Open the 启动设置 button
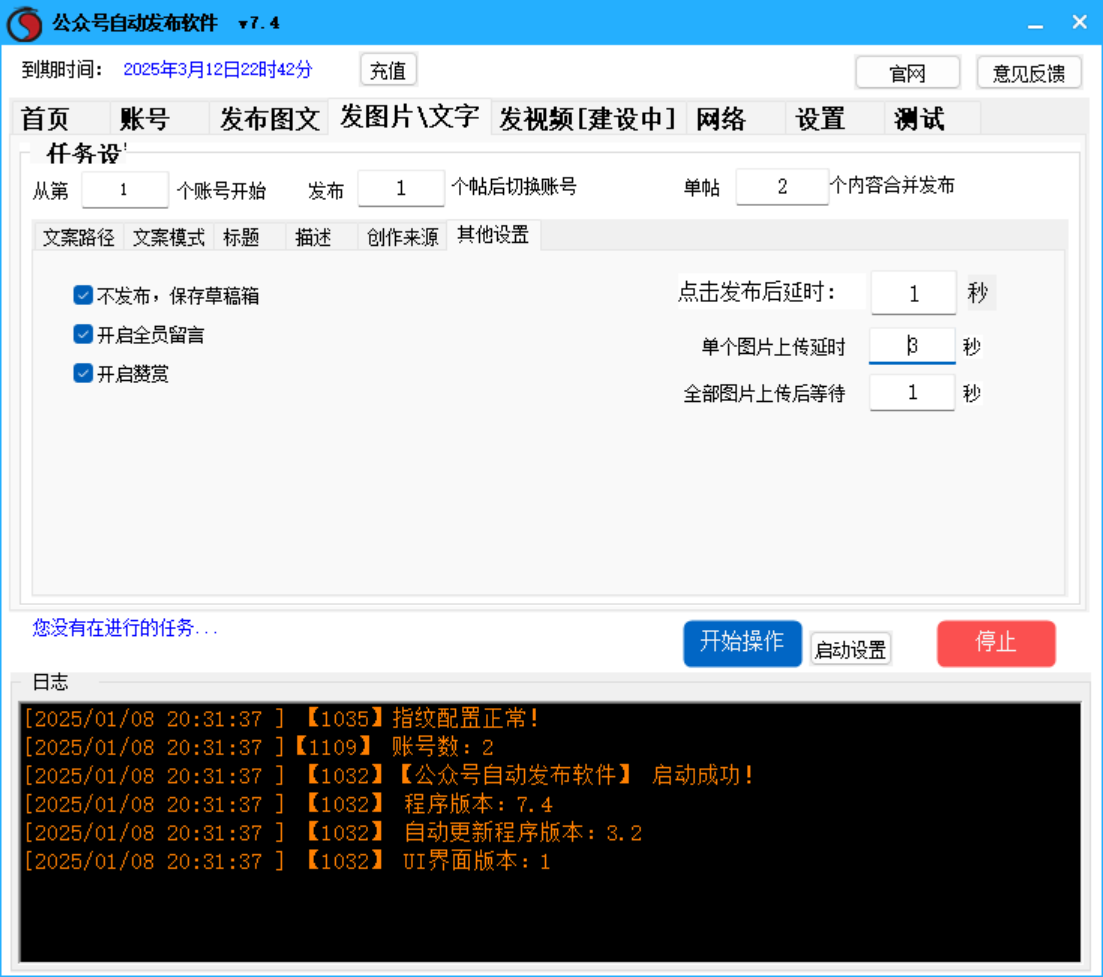This screenshot has width=1103, height=977. point(850,649)
